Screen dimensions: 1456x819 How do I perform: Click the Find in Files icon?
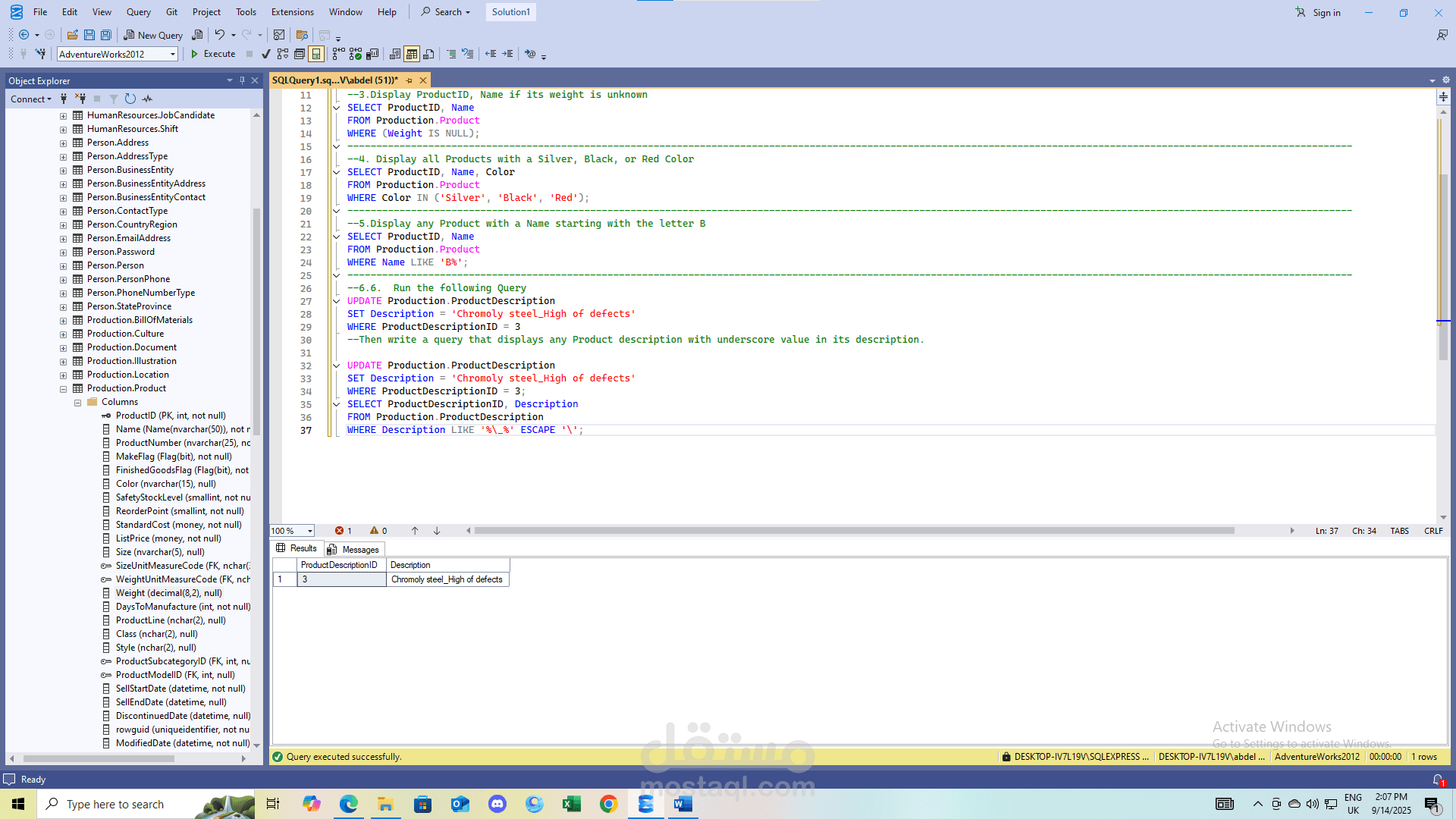pos(302,35)
